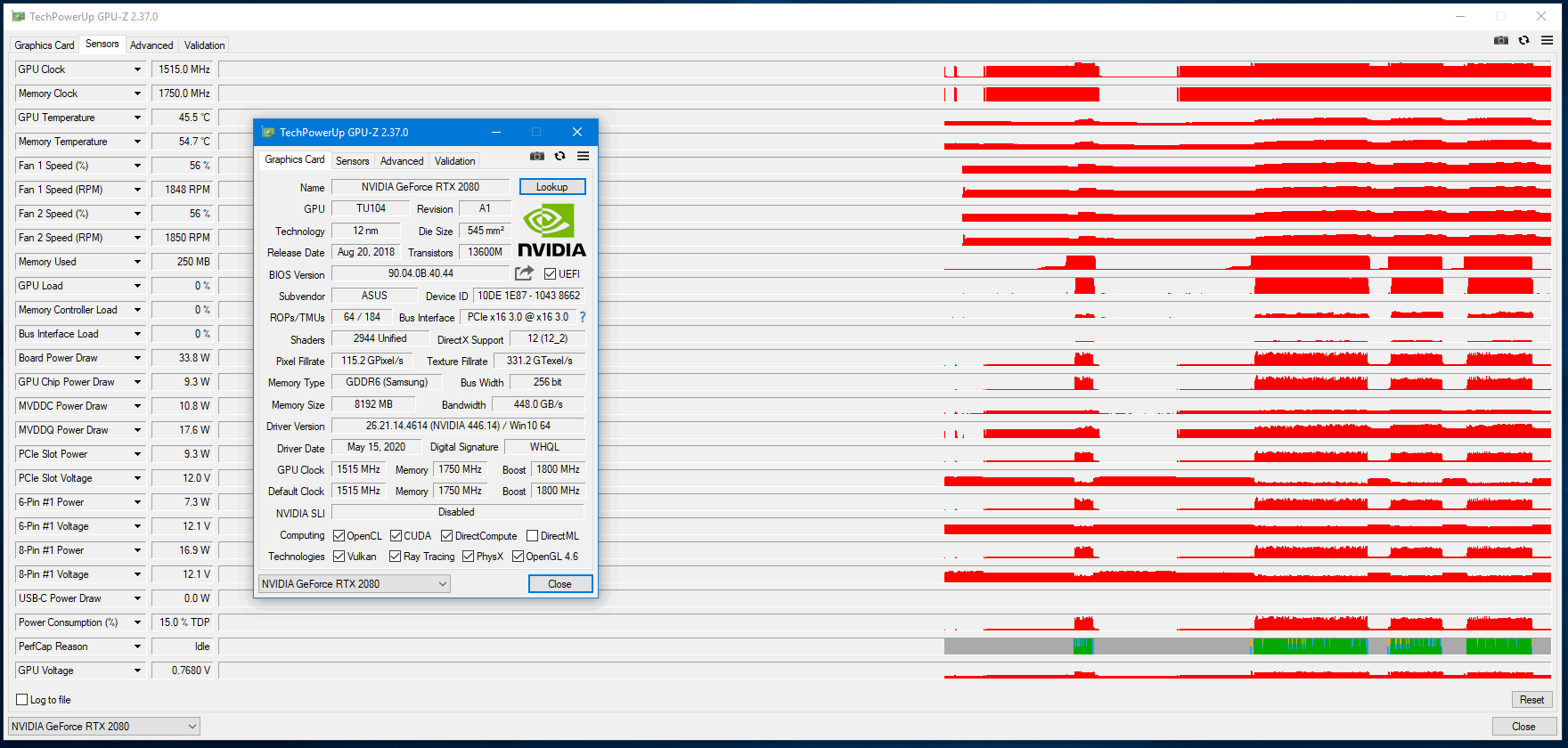Click Close button in Sensors window
Image resolution: width=1568 pixels, height=748 pixels.
pyautogui.click(x=1524, y=727)
